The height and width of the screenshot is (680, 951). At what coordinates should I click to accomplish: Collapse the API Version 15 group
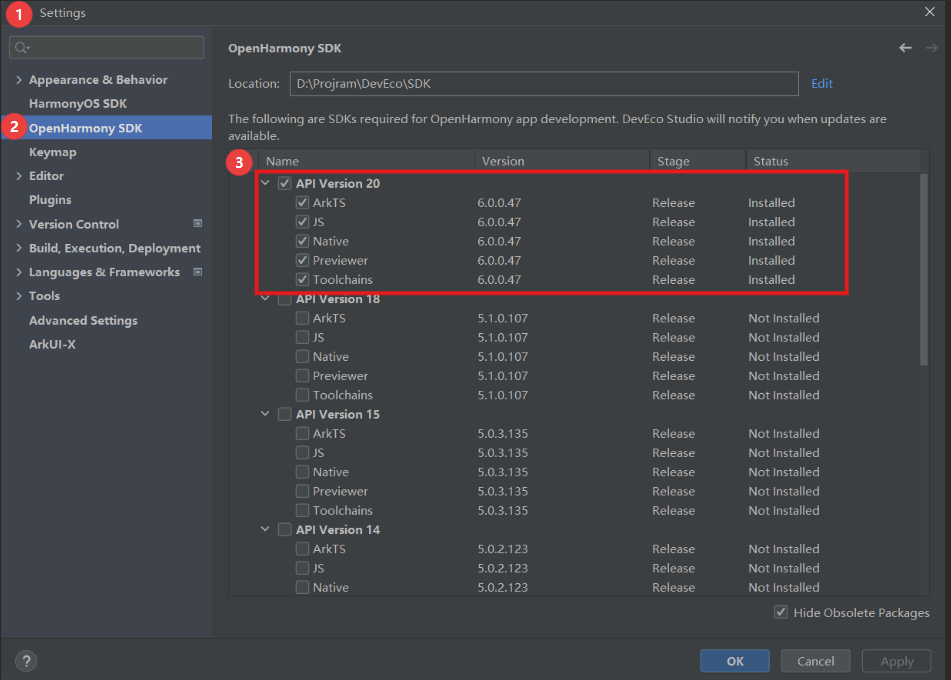[x=265, y=414]
